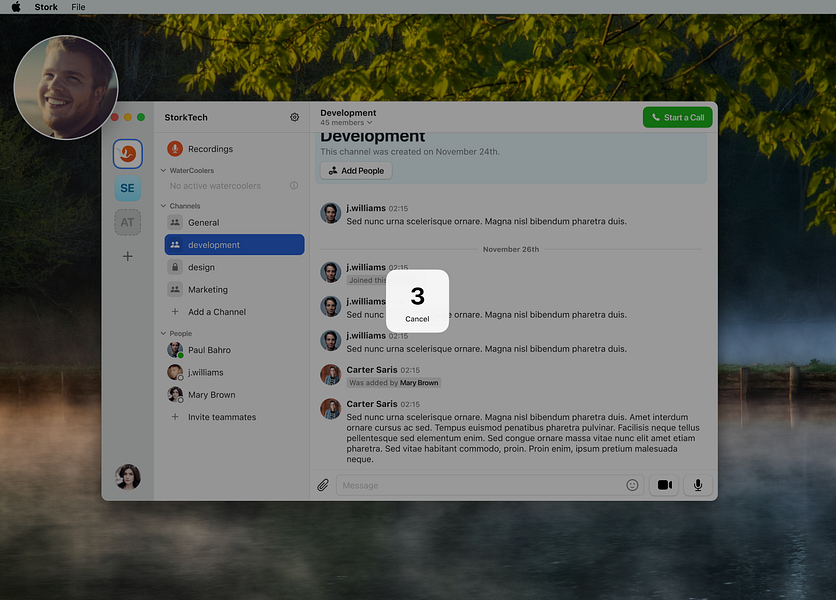The width and height of the screenshot is (836, 600).
Task: Select the development channel
Action: pos(235,245)
